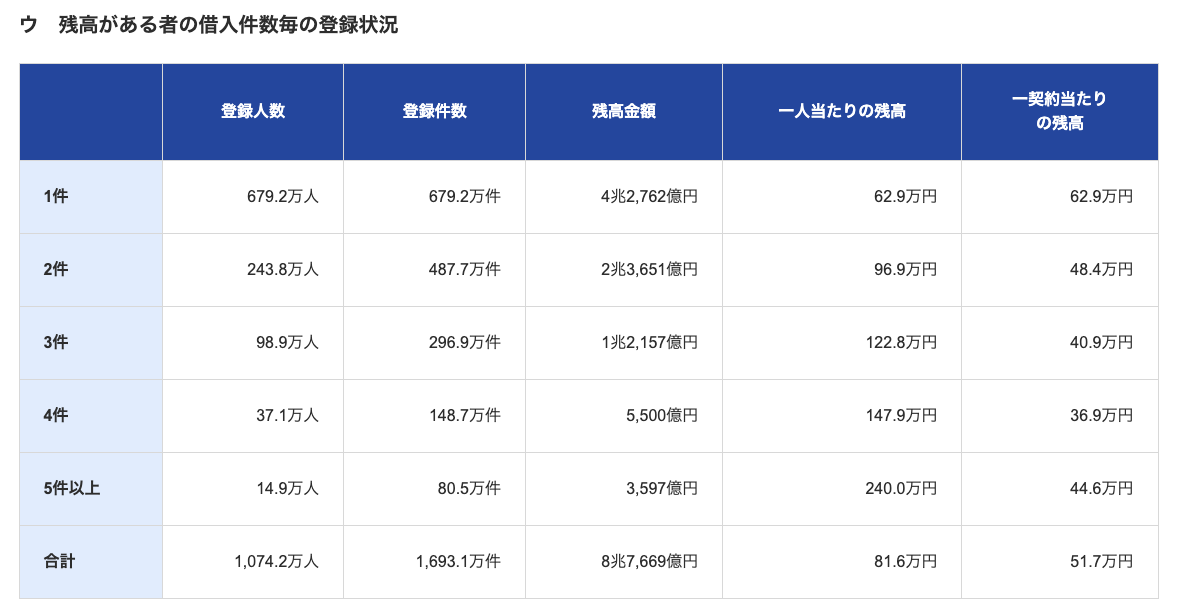The image size is (1181, 613).
Task: Select the 2件 row label
Action: click(x=91, y=270)
